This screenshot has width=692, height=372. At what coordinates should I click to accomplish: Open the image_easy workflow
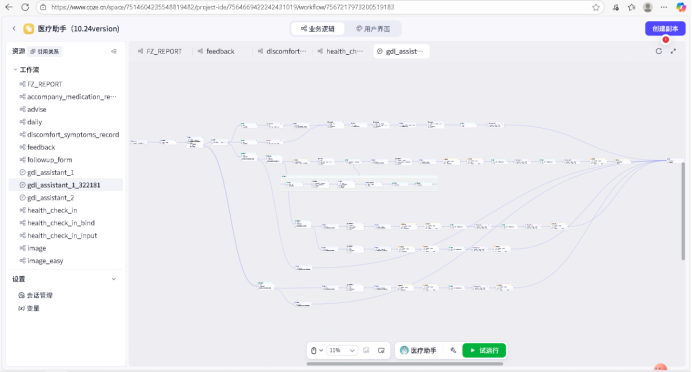(x=65, y=261)
